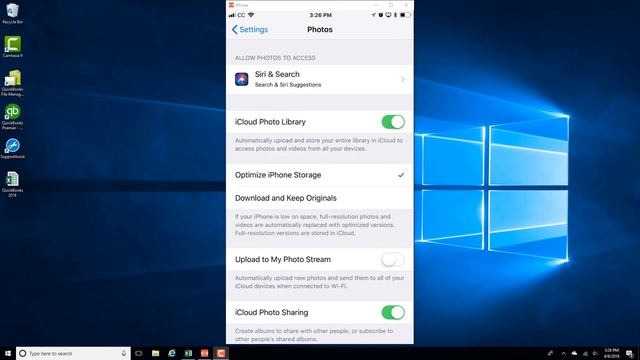Toggle iCloud Photo Library switch off
The height and width of the screenshot is (360, 640).
[393, 122]
